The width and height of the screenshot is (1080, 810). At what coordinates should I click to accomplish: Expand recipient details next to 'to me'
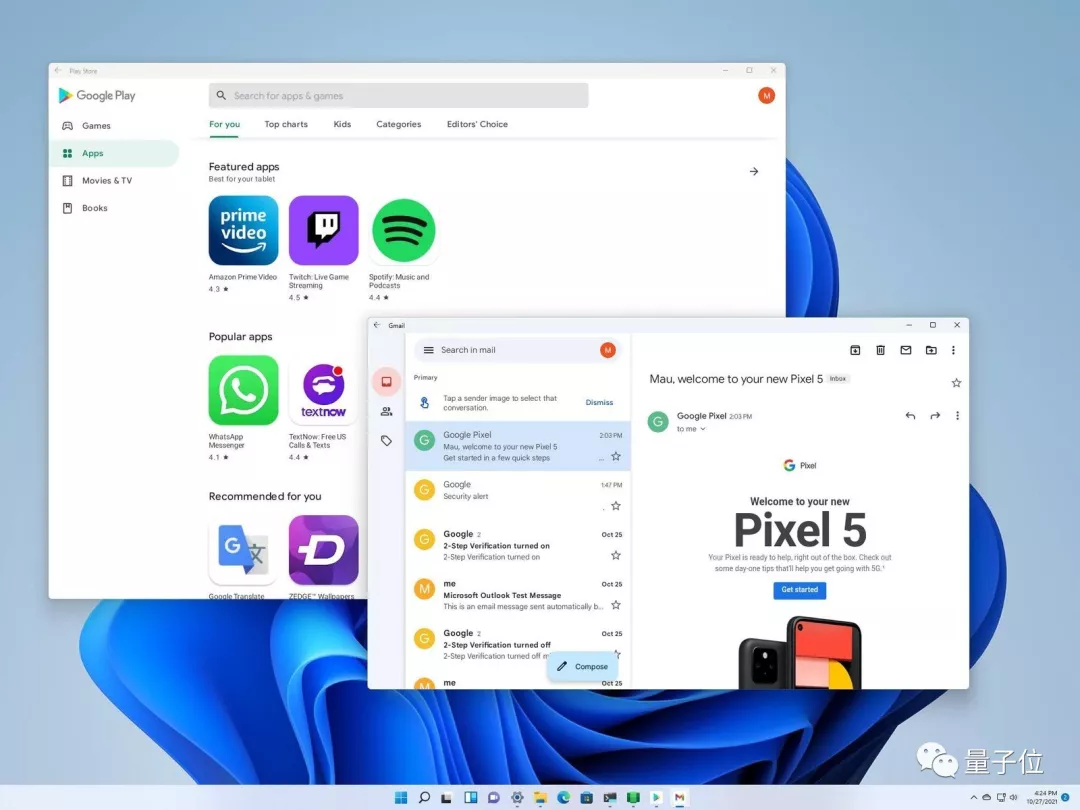click(703, 429)
